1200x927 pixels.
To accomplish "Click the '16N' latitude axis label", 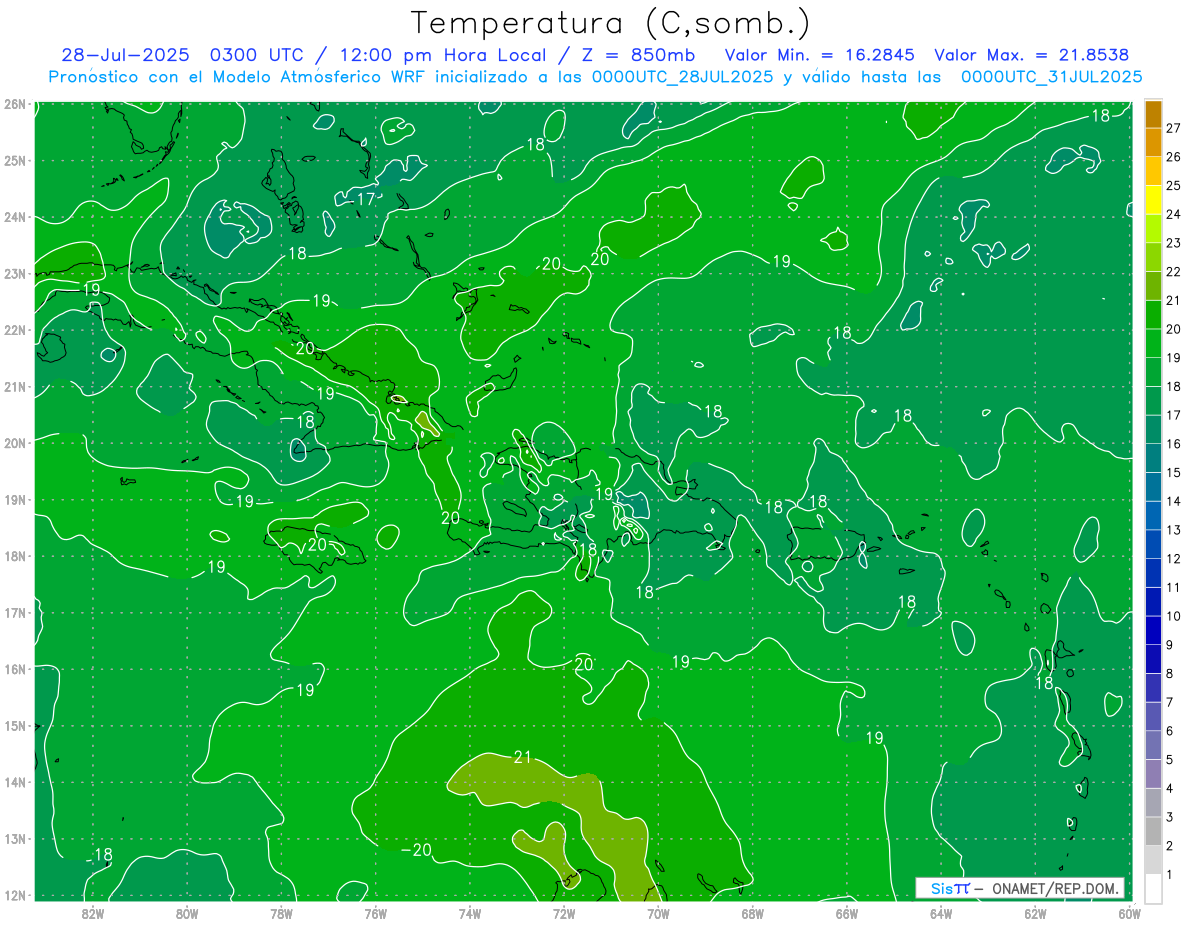I will (15, 669).
